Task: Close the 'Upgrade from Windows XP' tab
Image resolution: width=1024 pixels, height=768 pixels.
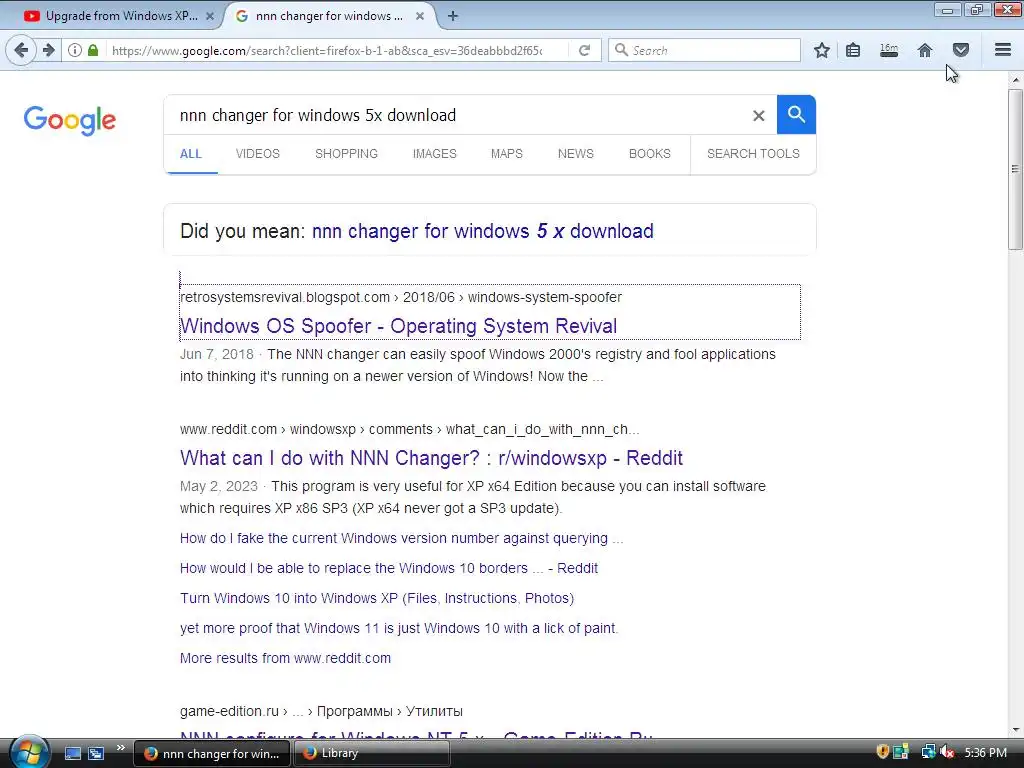Action: [210, 16]
